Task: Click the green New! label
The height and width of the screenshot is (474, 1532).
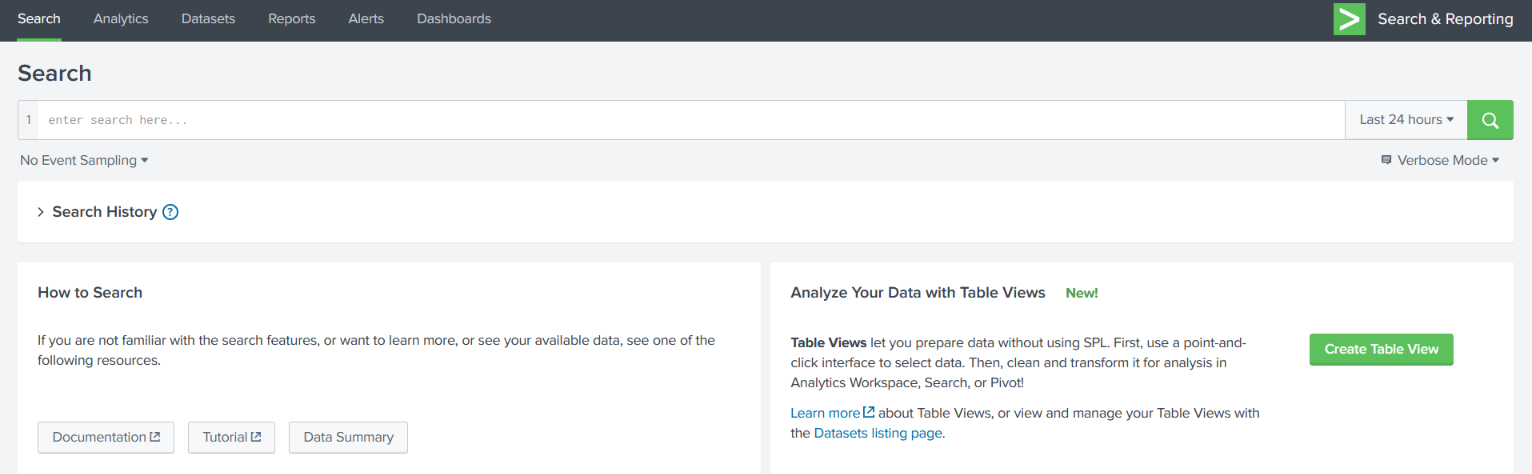Action: 1082,293
